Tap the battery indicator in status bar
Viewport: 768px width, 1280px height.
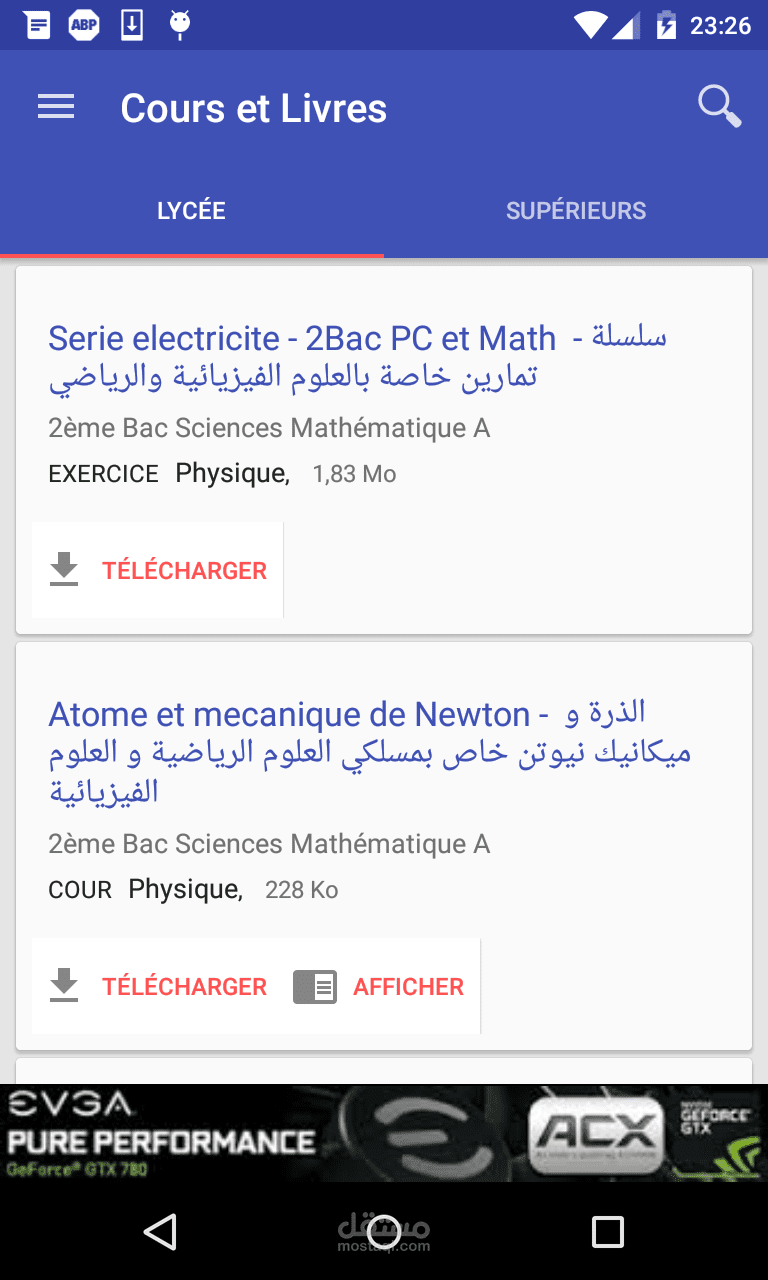coord(666,25)
